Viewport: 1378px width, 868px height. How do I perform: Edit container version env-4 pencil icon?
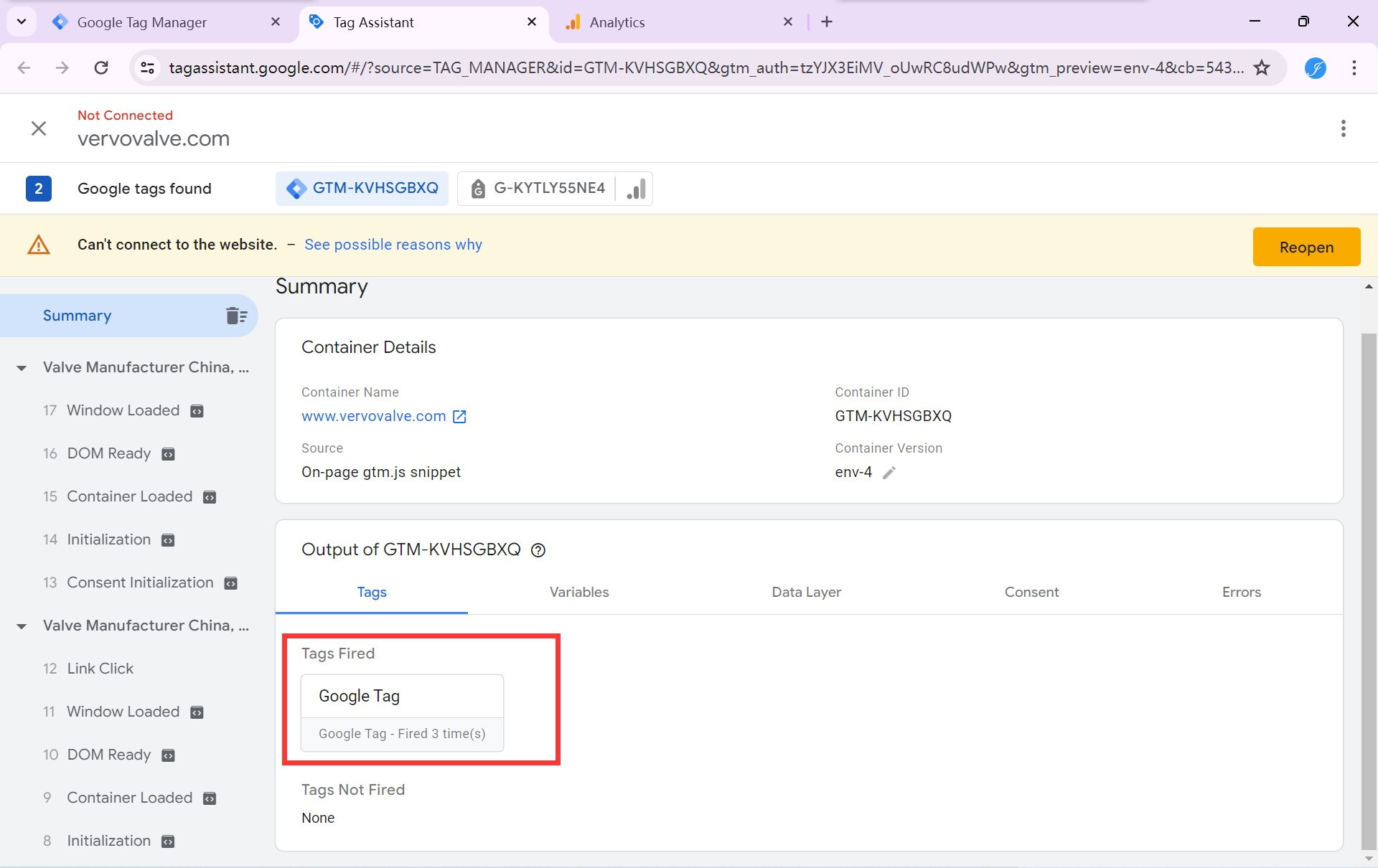pos(889,473)
